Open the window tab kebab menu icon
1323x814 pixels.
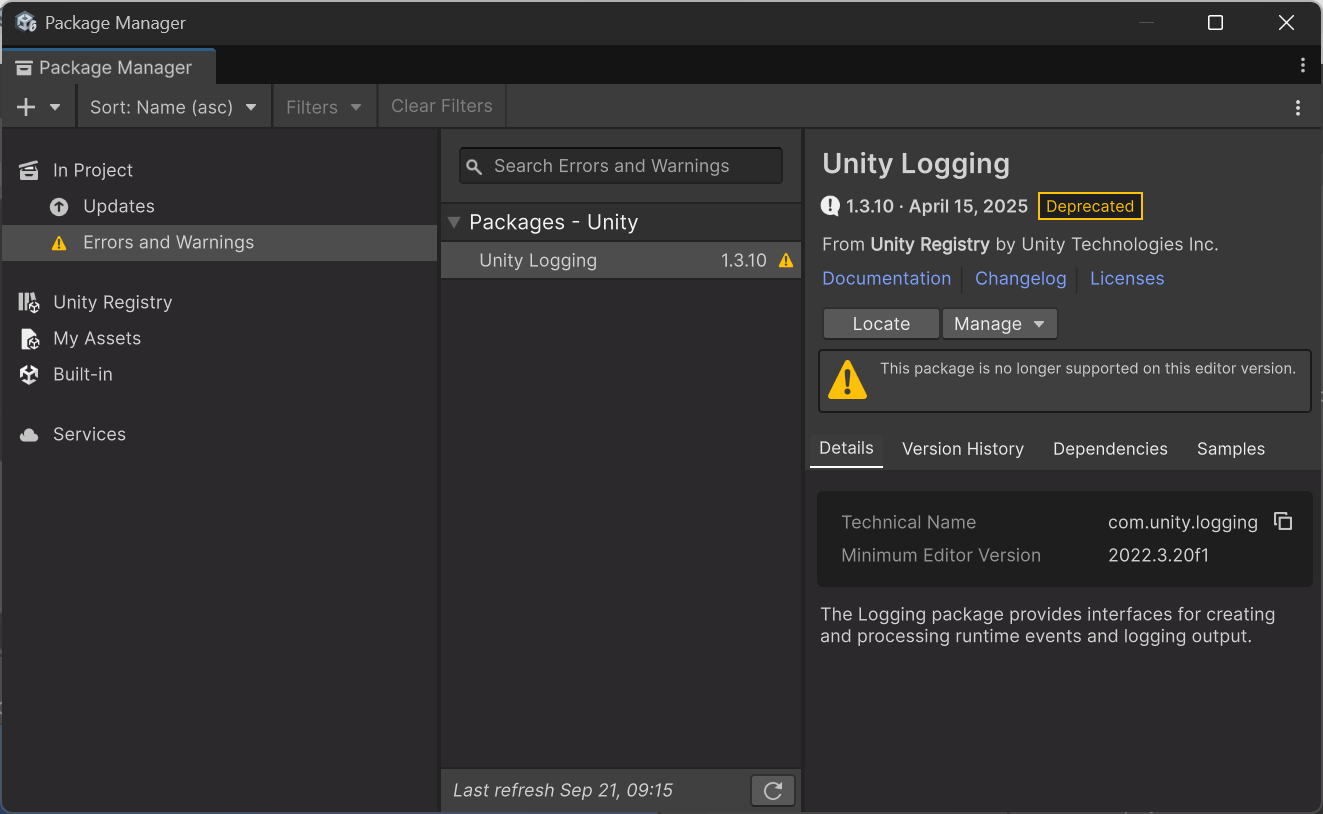[x=1302, y=66]
